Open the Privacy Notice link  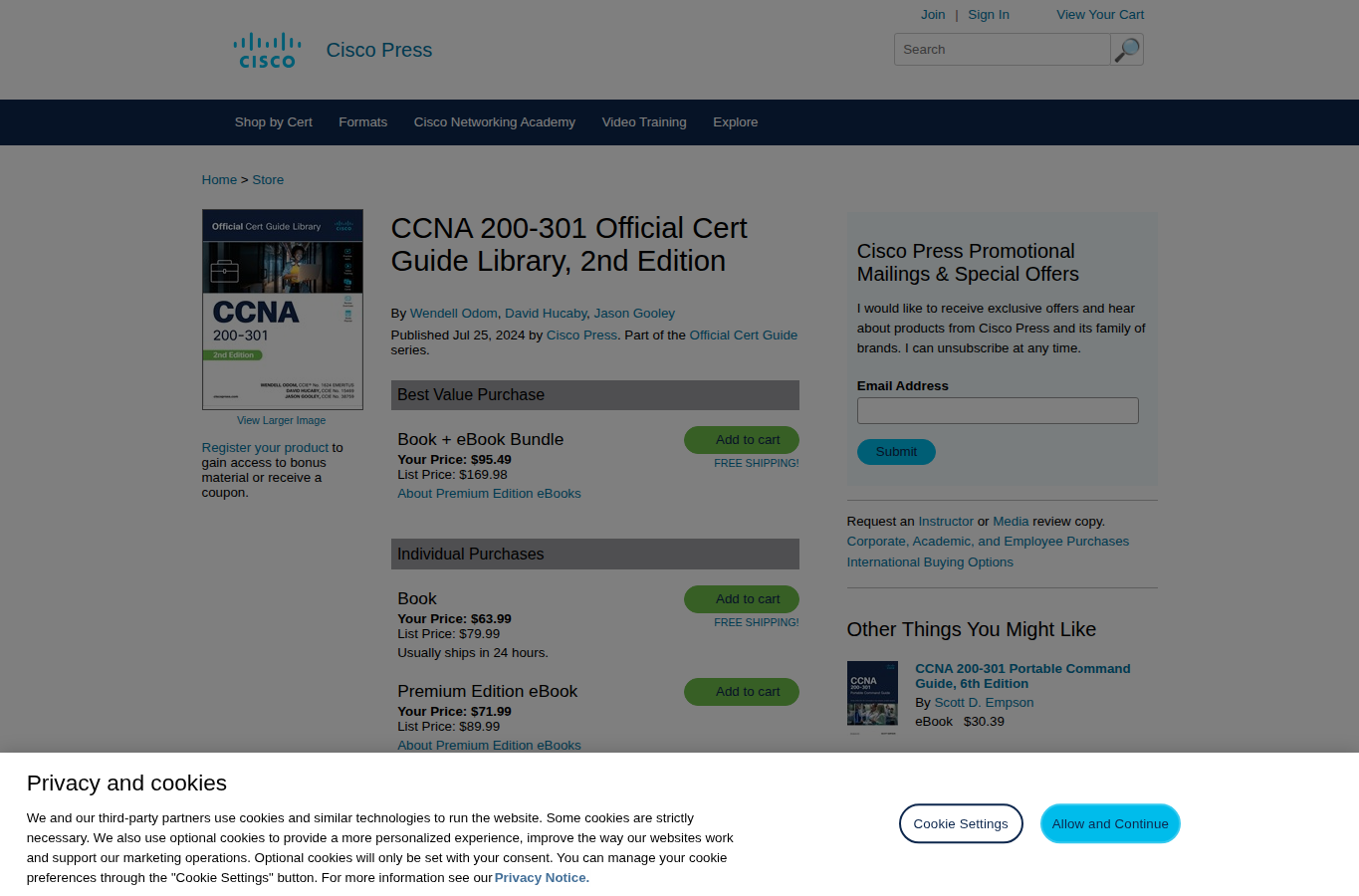tap(542, 878)
